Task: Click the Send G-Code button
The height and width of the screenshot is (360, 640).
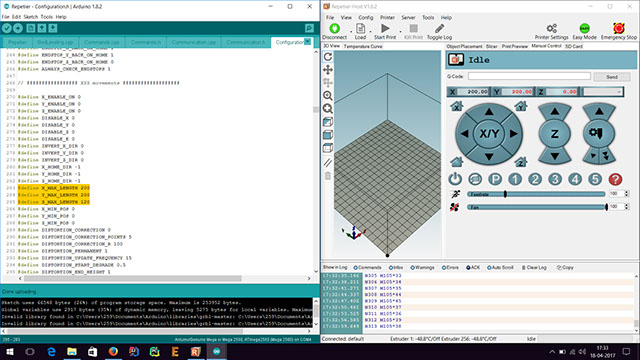Action: pyautogui.click(x=612, y=77)
